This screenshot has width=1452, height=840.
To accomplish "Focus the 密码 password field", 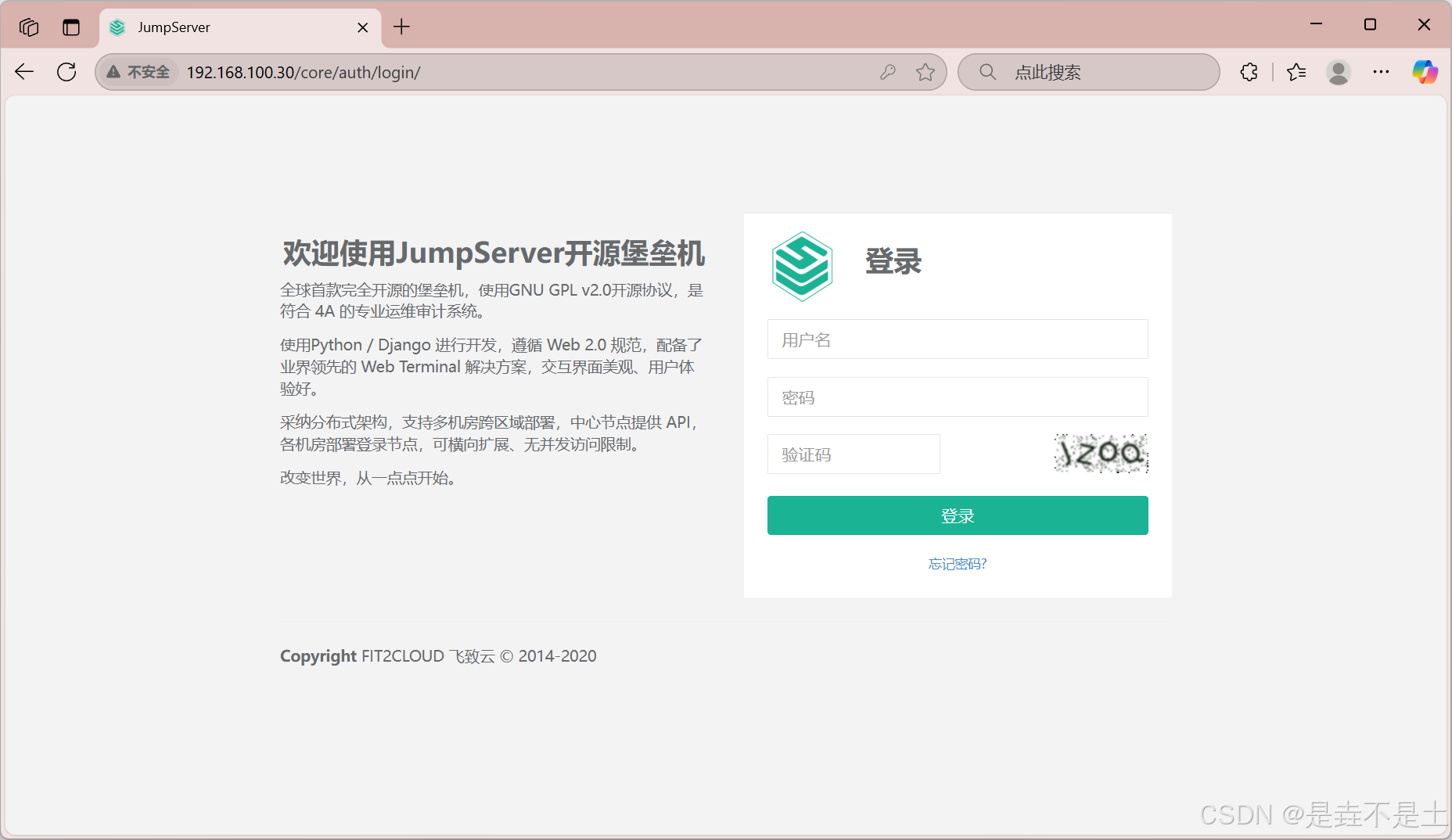I will tap(958, 397).
